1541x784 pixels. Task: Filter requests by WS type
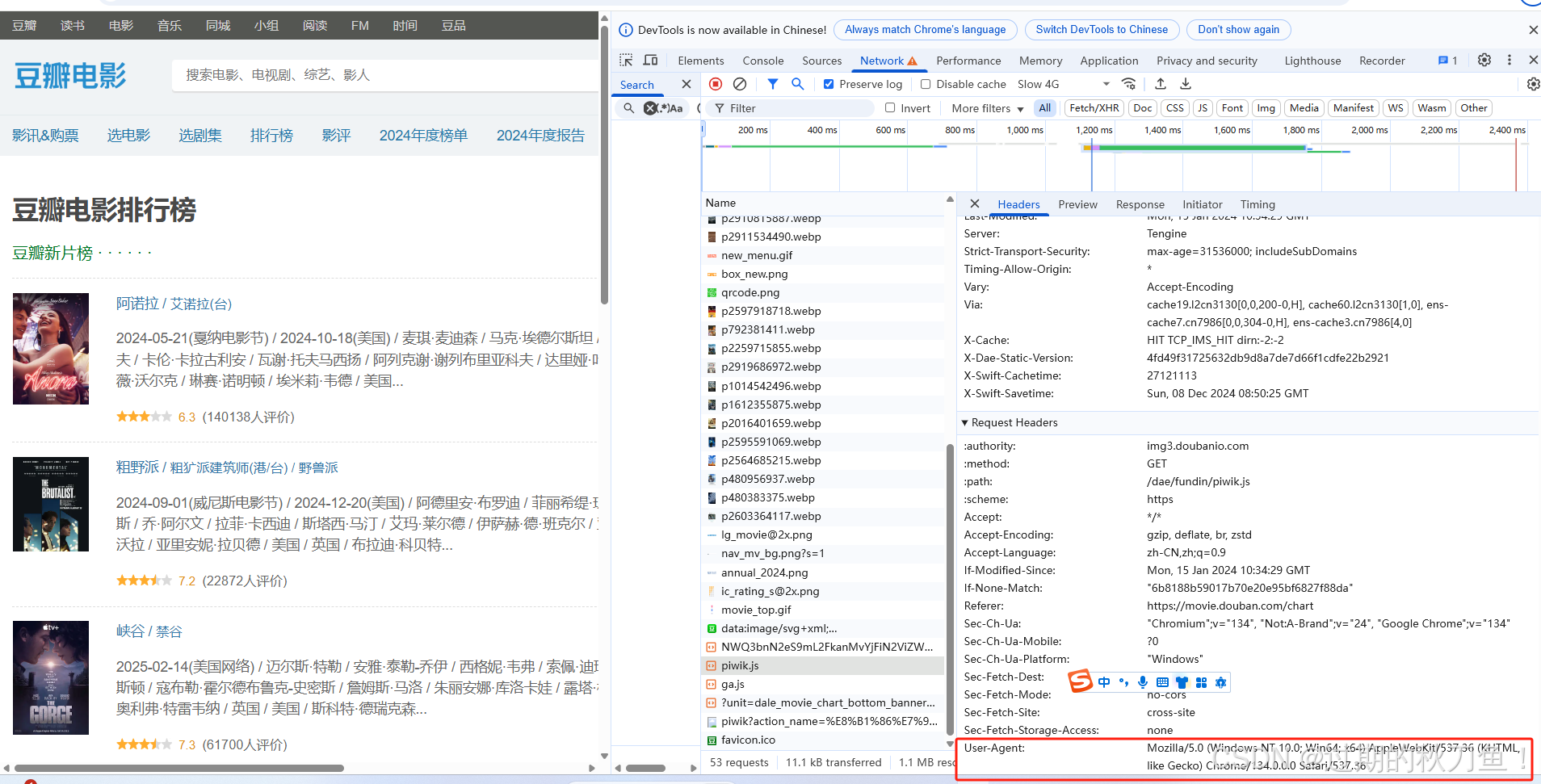pyautogui.click(x=1396, y=108)
